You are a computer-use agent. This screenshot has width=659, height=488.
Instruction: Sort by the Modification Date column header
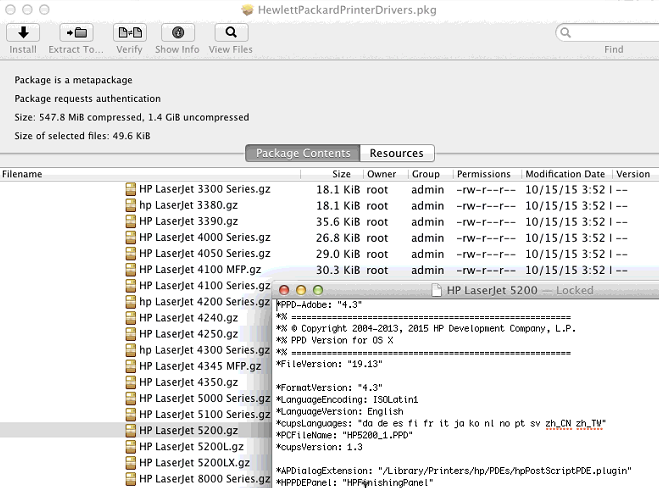coord(565,174)
